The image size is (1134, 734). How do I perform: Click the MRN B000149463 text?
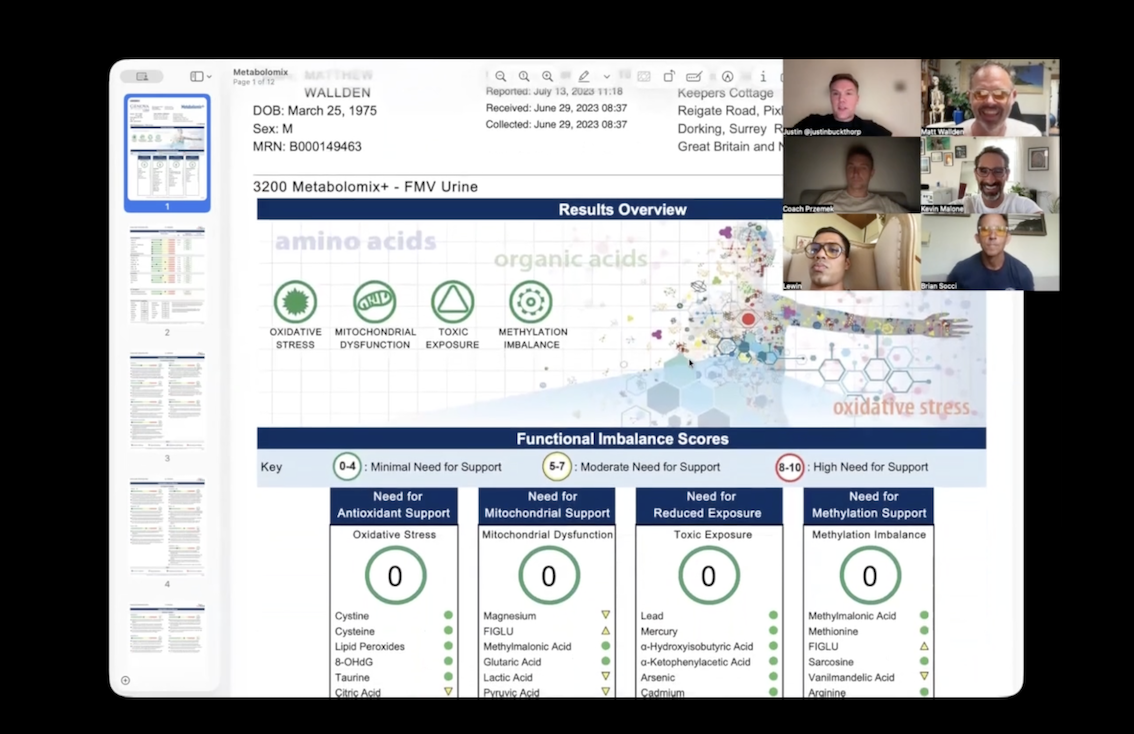click(307, 147)
